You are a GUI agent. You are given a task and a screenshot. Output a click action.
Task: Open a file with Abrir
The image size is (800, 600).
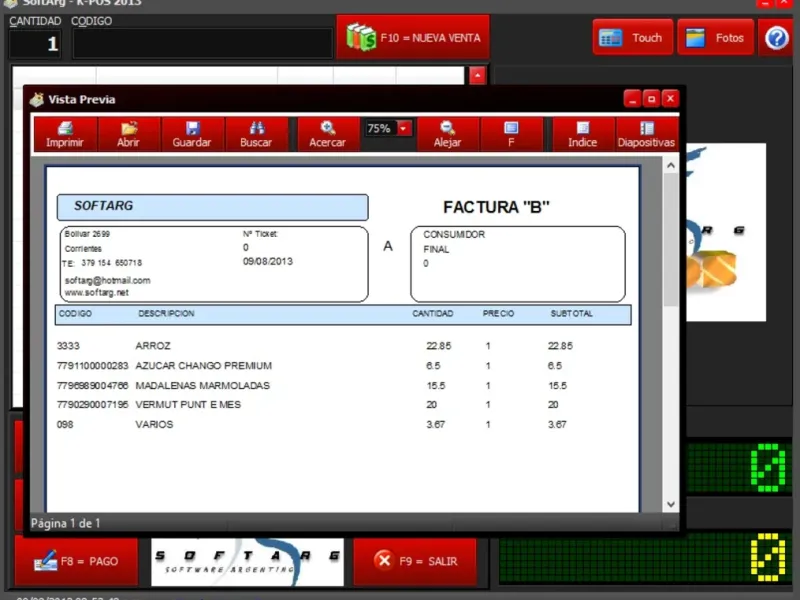129,134
